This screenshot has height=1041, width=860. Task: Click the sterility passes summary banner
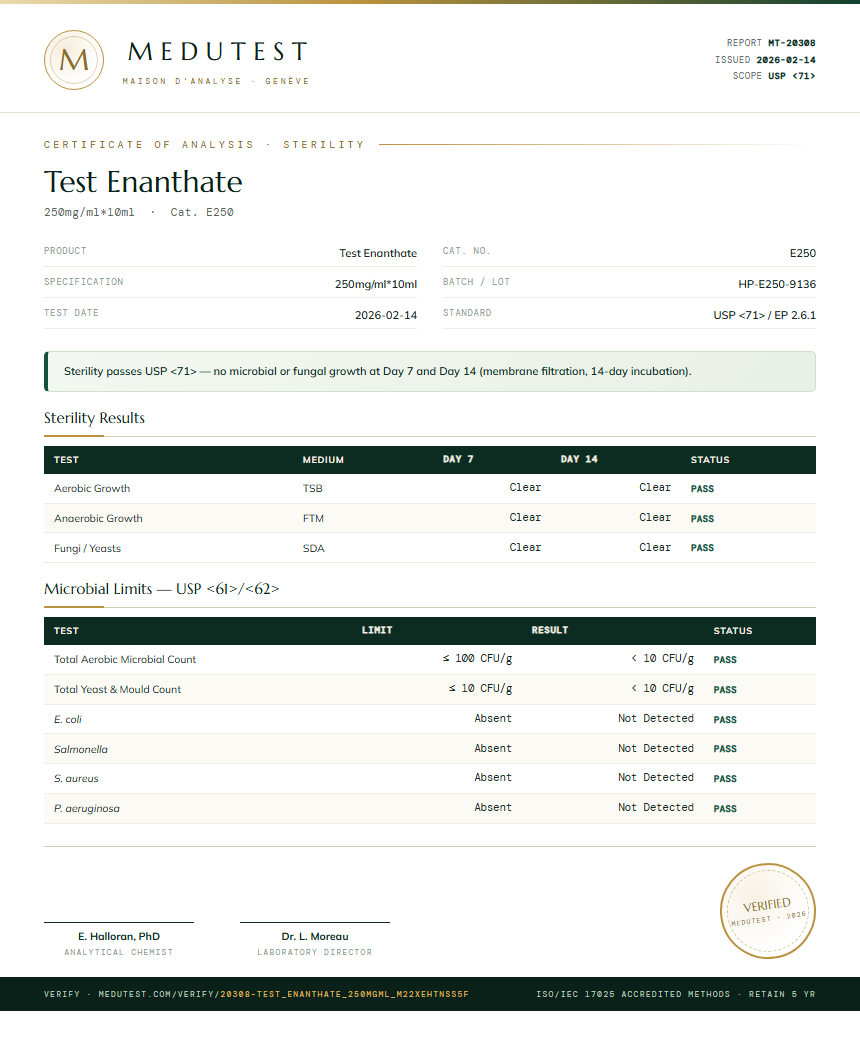click(x=430, y=371)
